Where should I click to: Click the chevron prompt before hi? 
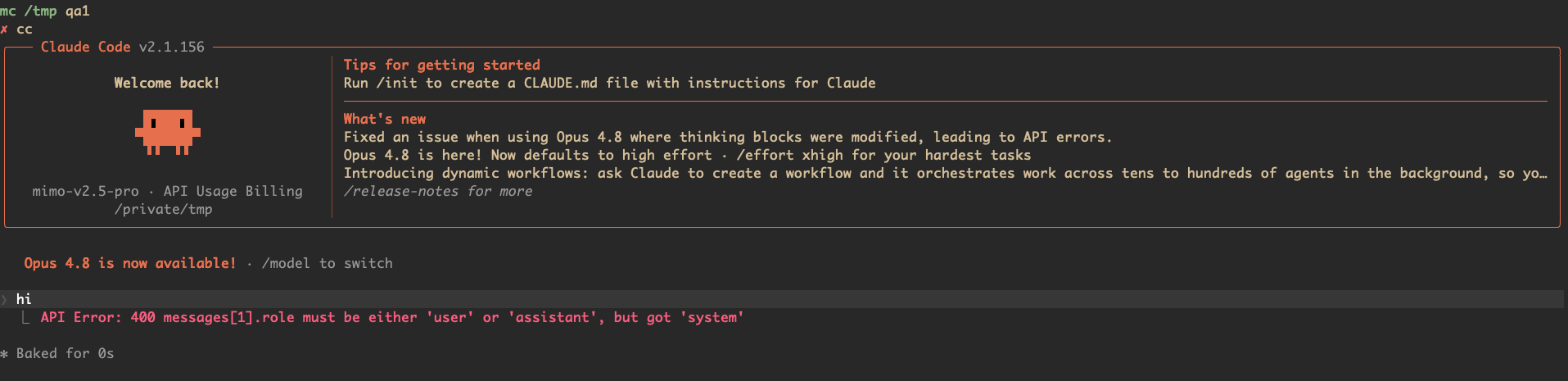(4, 300)
